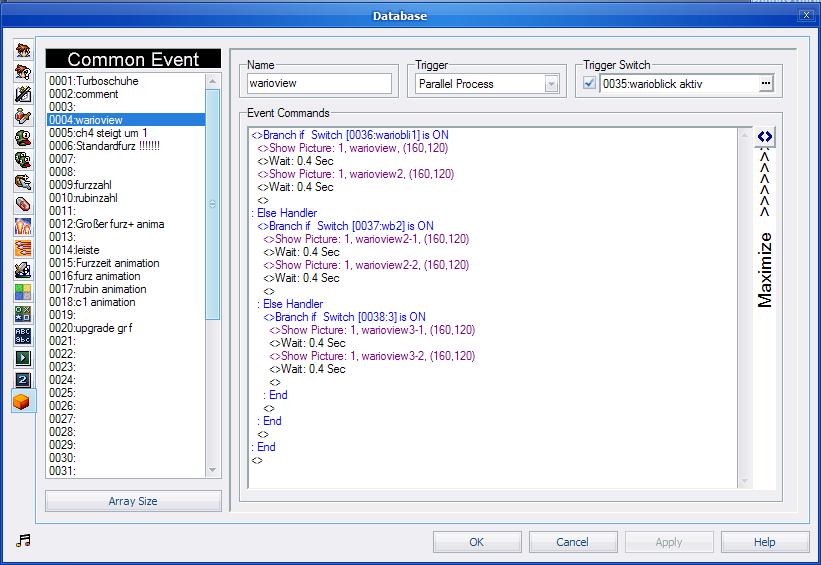Open the Vocabulary tab with the ABC icon
The image size is (821, 565).
coord(22,336)
